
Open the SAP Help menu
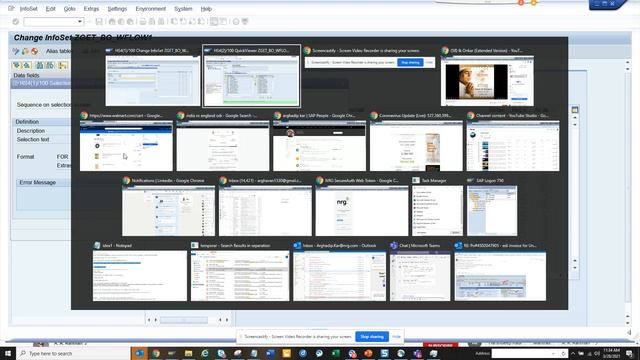(x=206, y=9)
